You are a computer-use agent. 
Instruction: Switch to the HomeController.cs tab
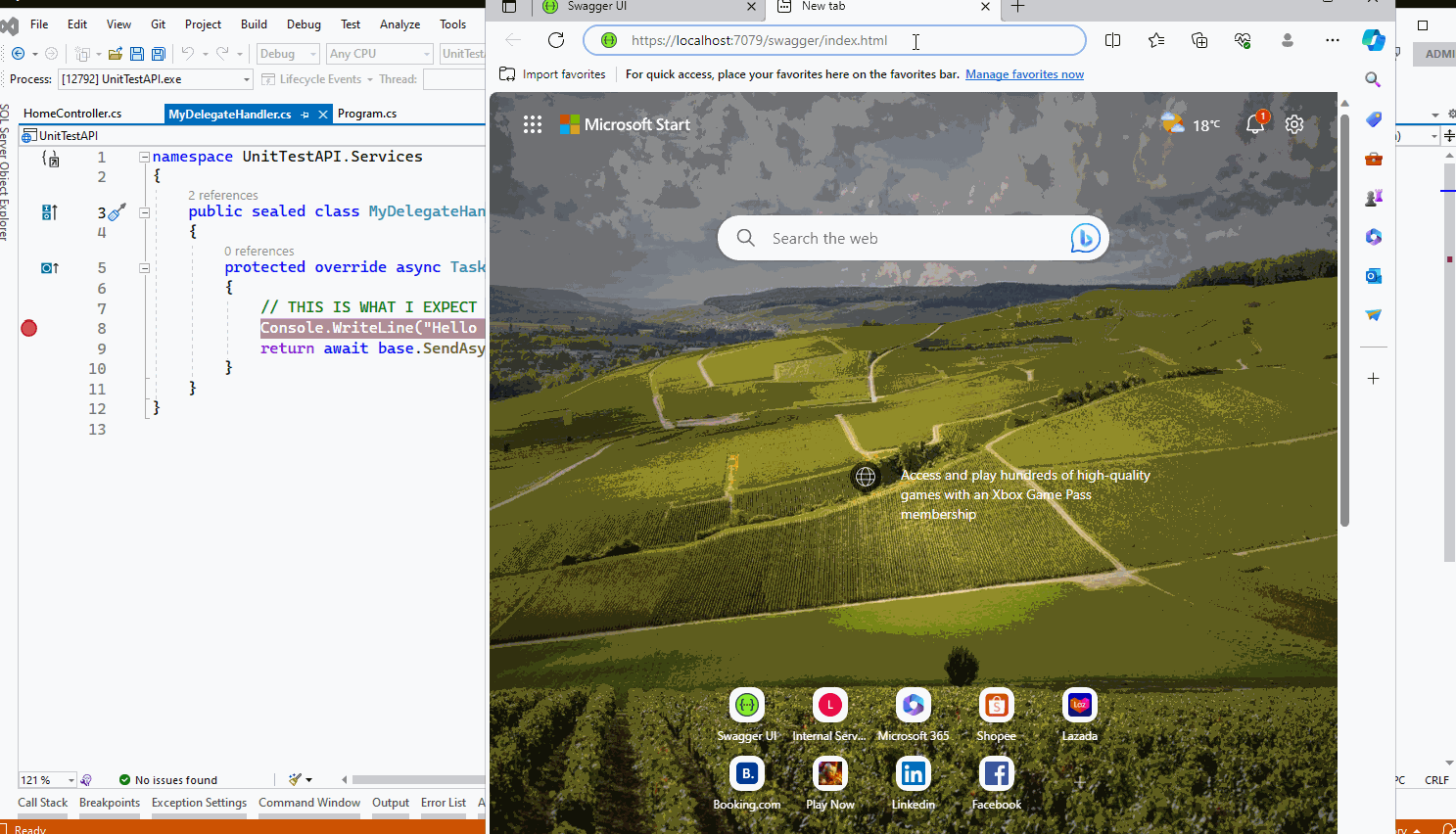click(72, 114)
